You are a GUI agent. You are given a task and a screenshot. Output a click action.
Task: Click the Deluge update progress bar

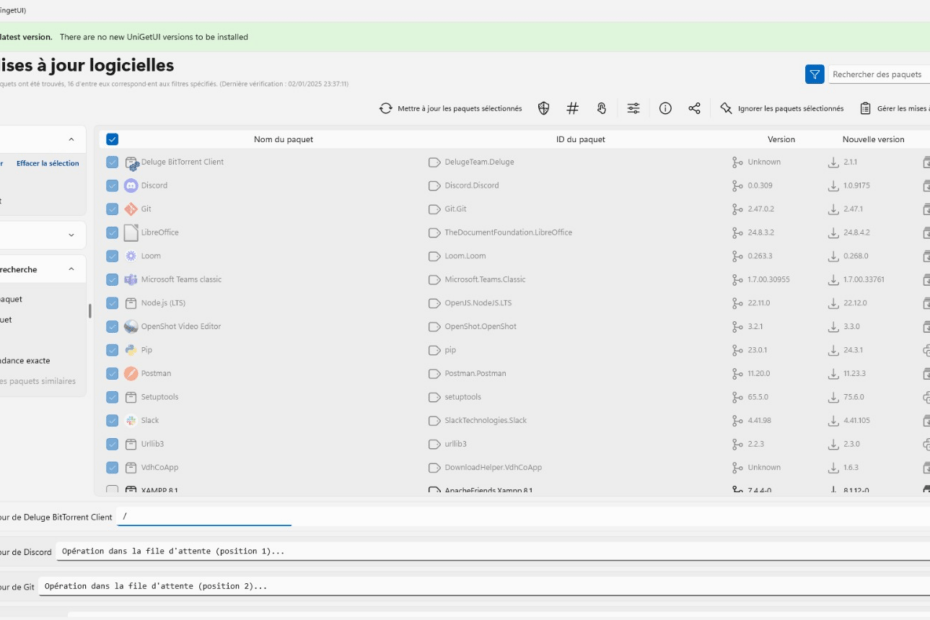click(204, 524)
